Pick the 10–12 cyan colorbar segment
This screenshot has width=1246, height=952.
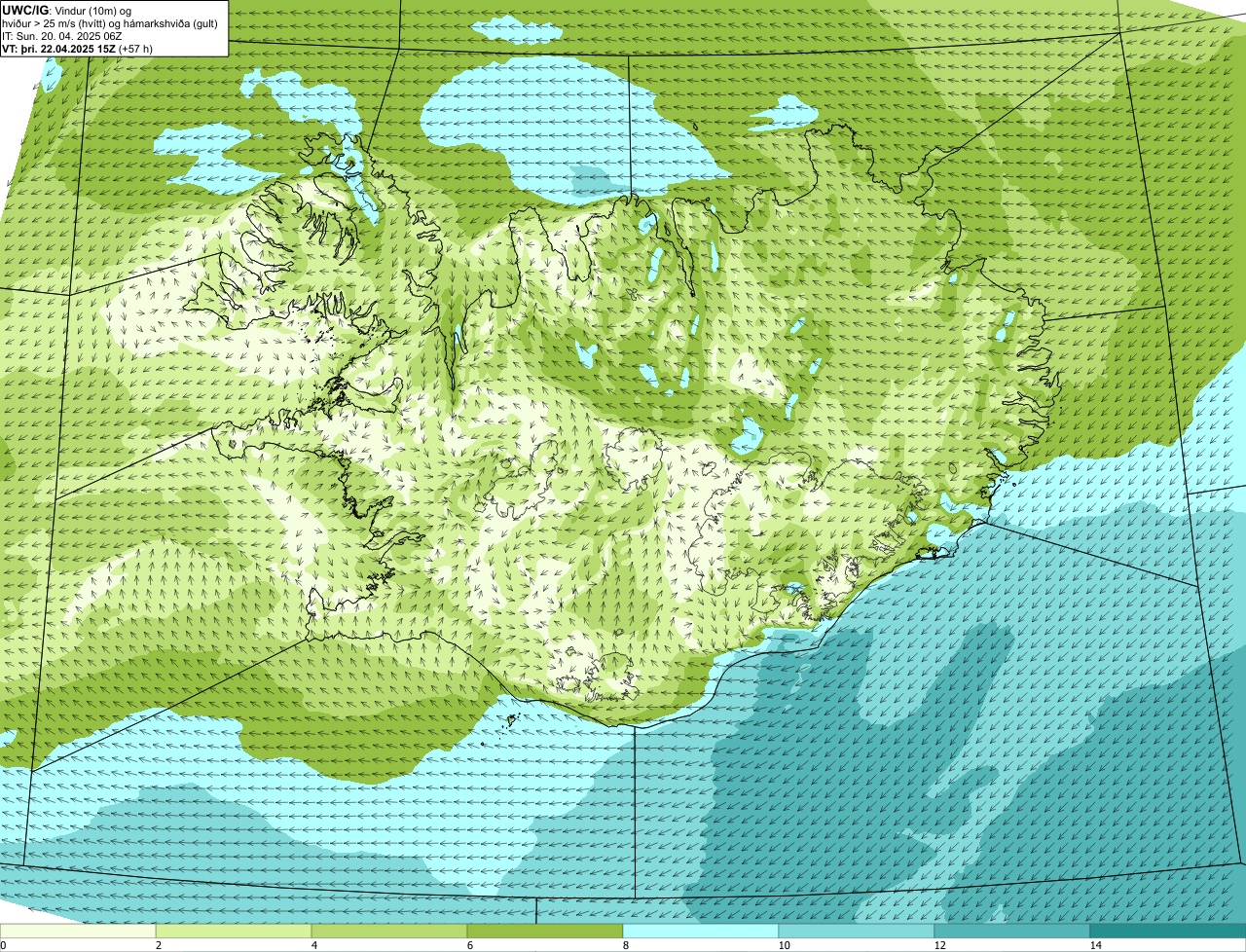tap(857, 931)
